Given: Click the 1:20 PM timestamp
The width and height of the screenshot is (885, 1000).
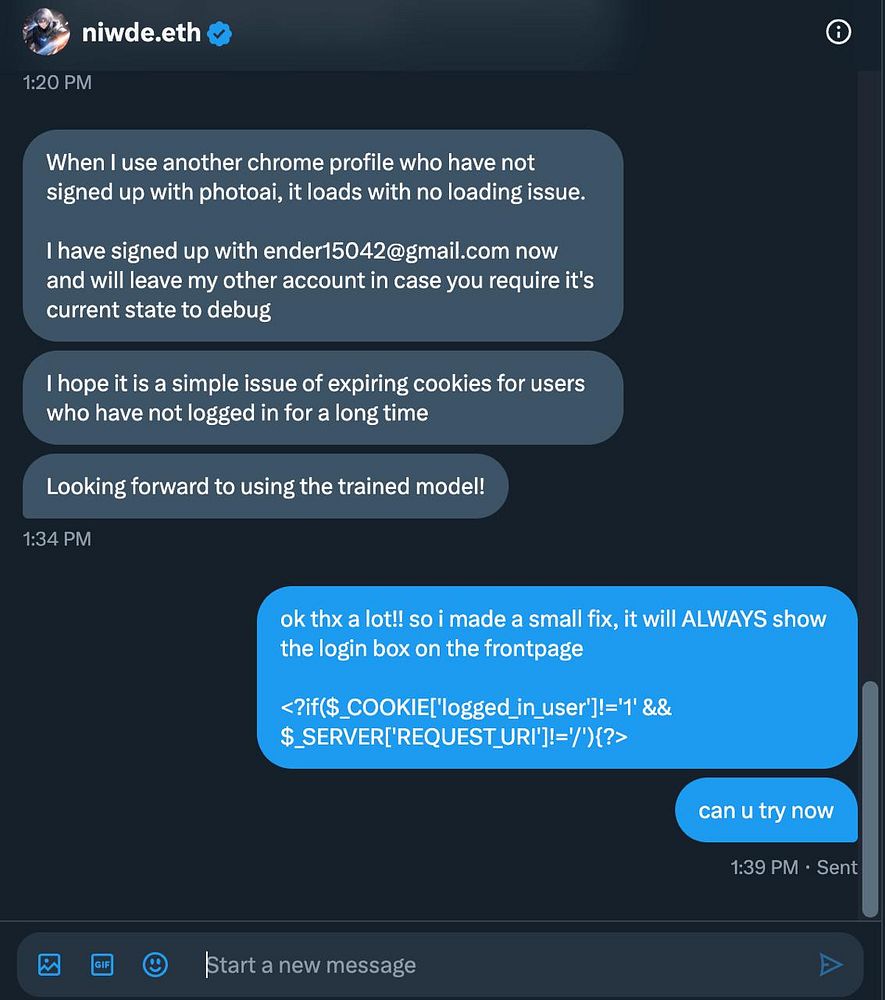Looking at the screenshot, I should click(x=57, y=82).
